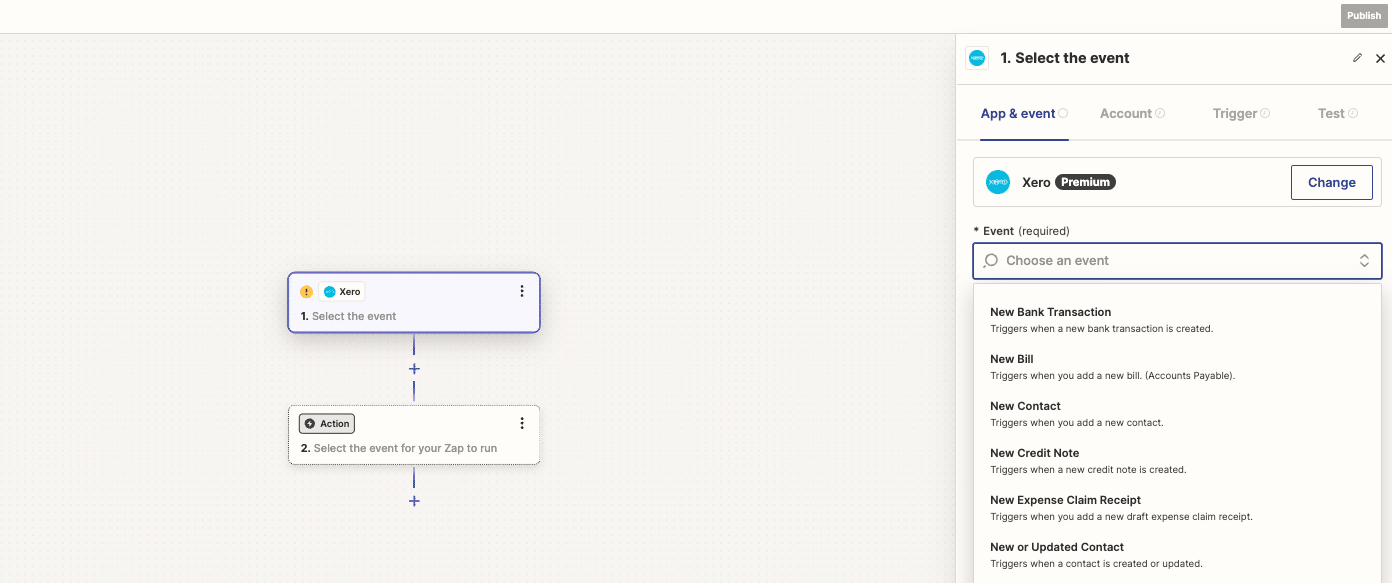The width and height of the screenshot is (1392, 583).
Task: Click the Xero app chip on step 1
Action: pyautogui.click(x=342, y=292)
